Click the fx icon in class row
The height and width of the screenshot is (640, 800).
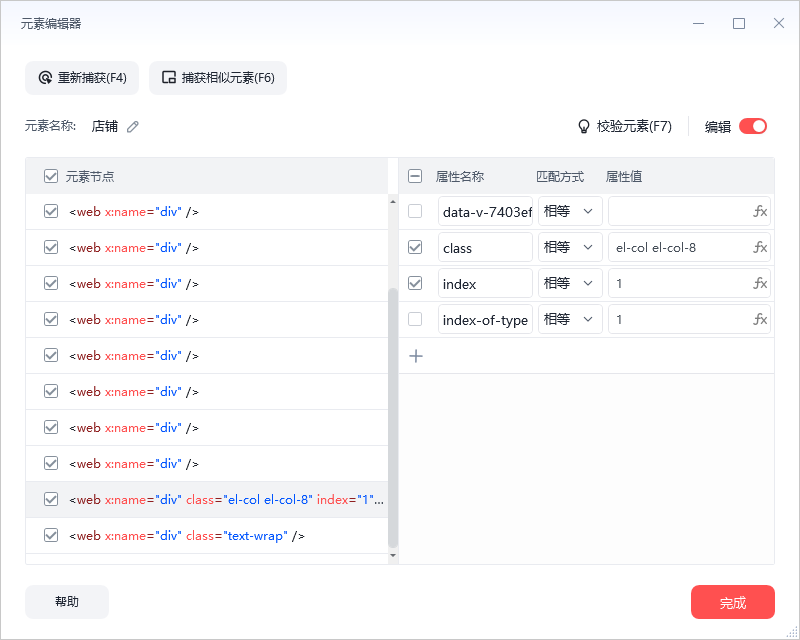pos(760,248)
